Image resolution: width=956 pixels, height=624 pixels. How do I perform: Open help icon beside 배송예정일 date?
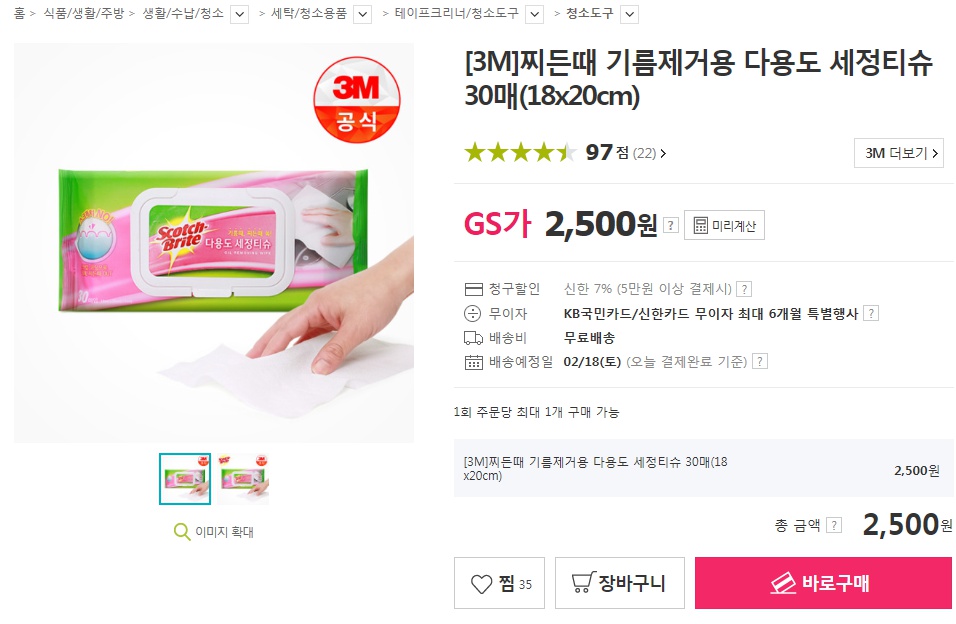click(x=759, y=361)
